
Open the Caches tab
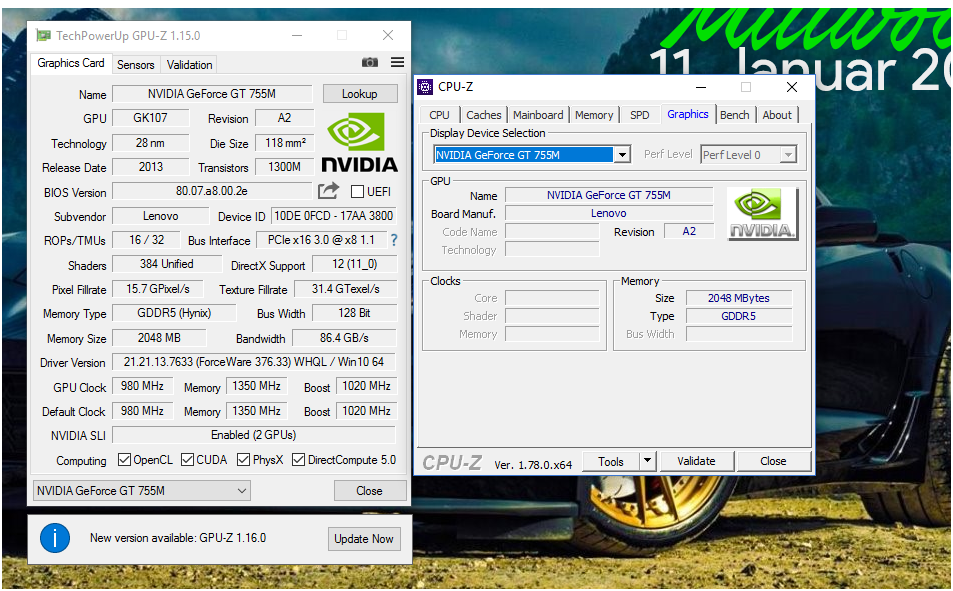click(484, 115)
